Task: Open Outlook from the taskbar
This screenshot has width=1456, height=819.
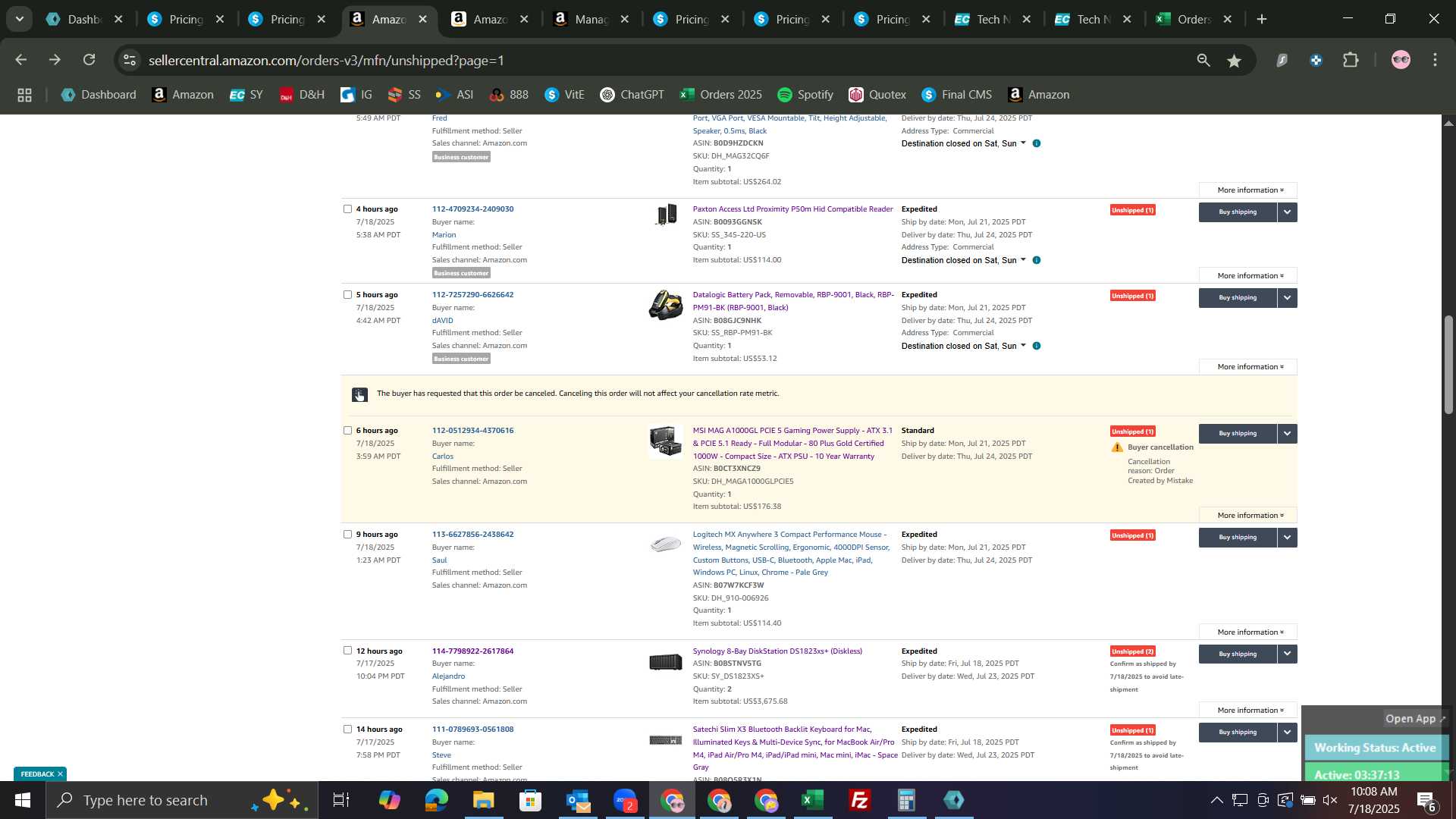Action: 577,800
